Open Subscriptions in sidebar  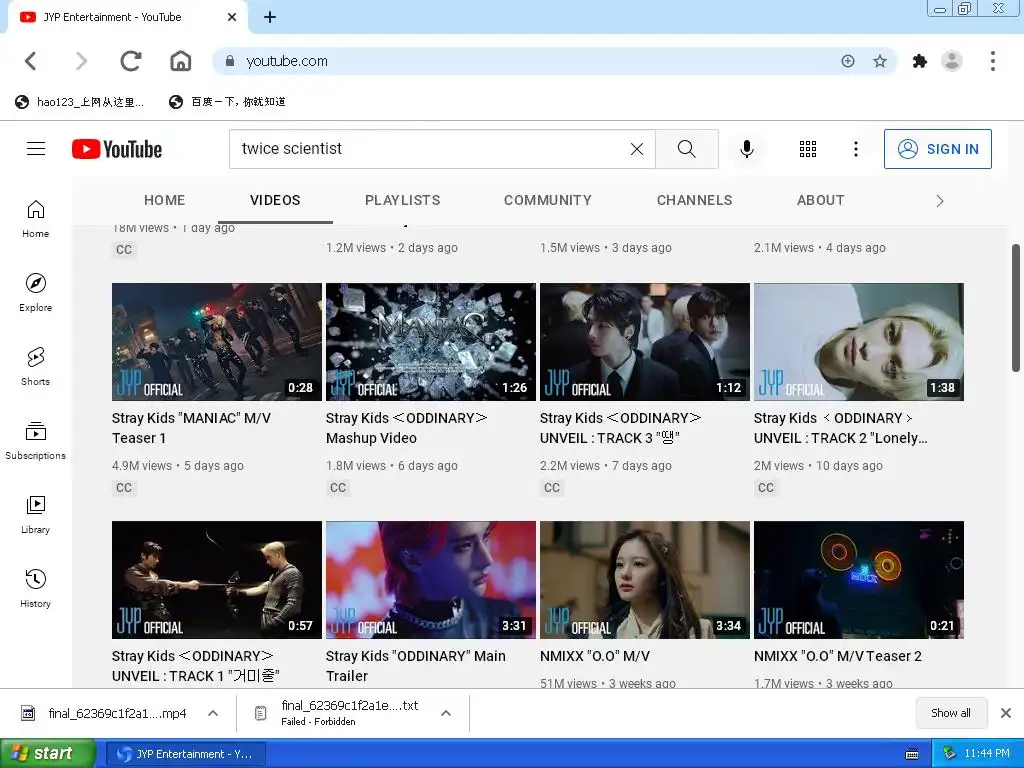(x=35, y=441)
